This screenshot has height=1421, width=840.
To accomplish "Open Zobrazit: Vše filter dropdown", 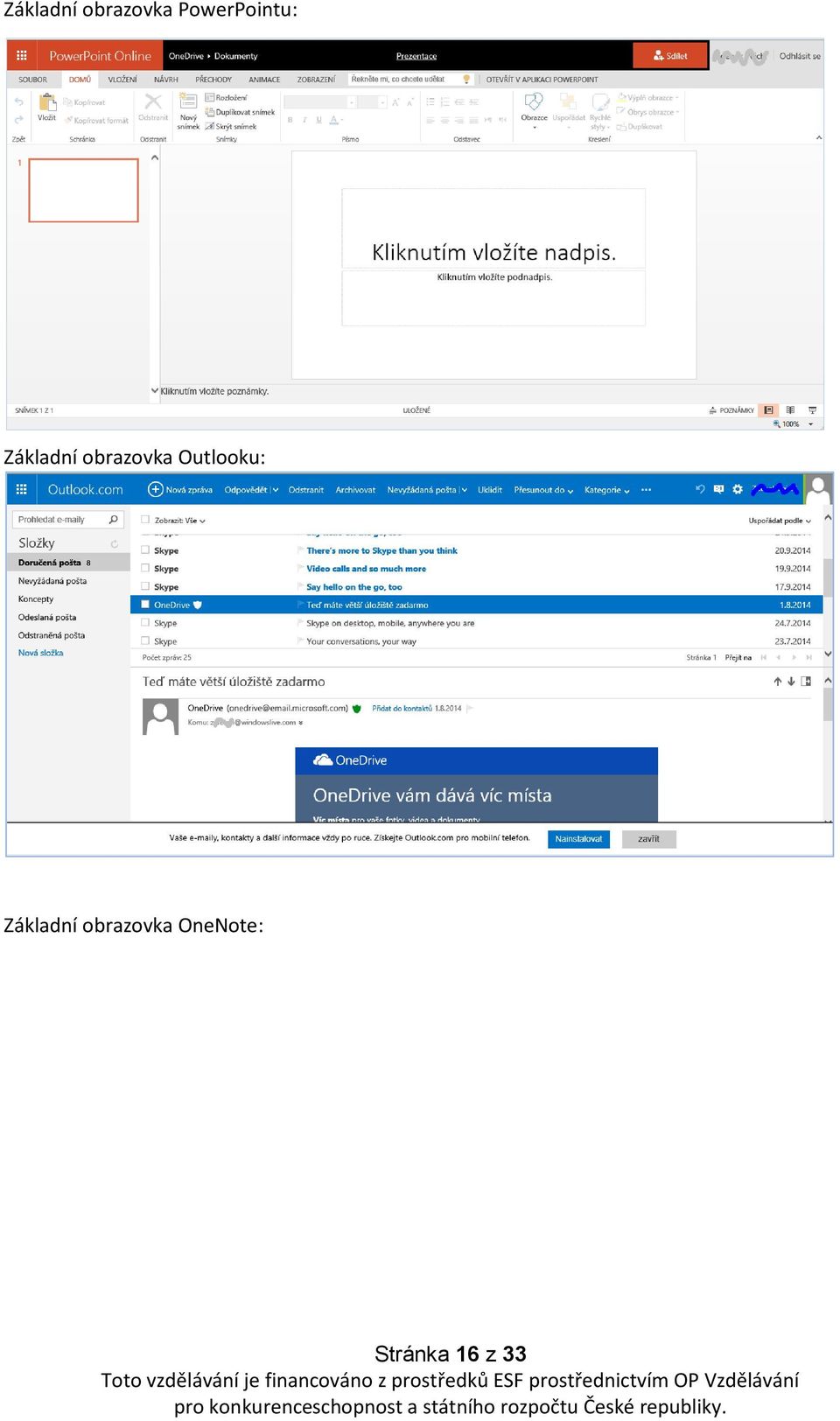I will (x=179, y=521).
